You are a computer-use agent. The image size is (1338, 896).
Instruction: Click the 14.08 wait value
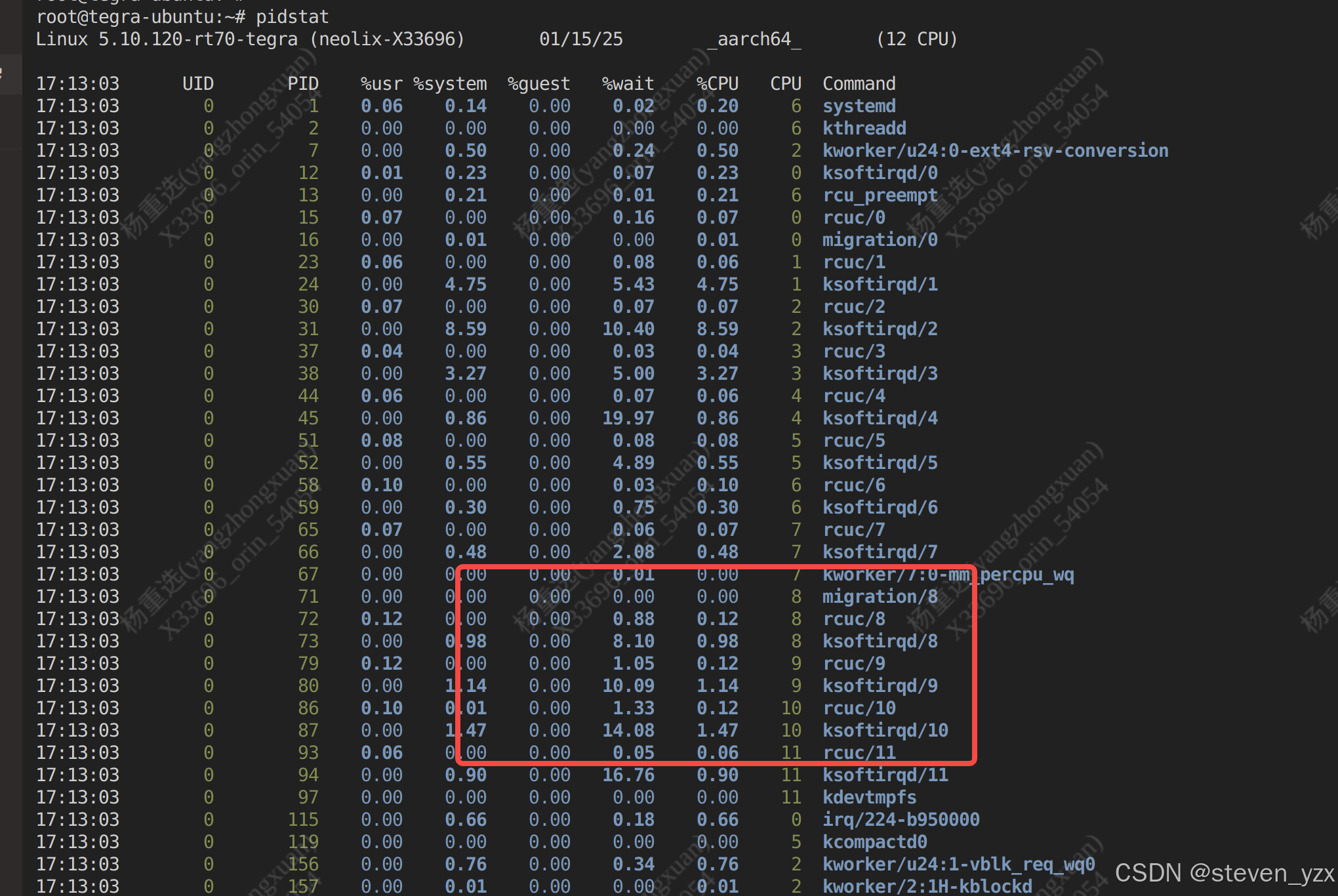[x=628, y=731]
